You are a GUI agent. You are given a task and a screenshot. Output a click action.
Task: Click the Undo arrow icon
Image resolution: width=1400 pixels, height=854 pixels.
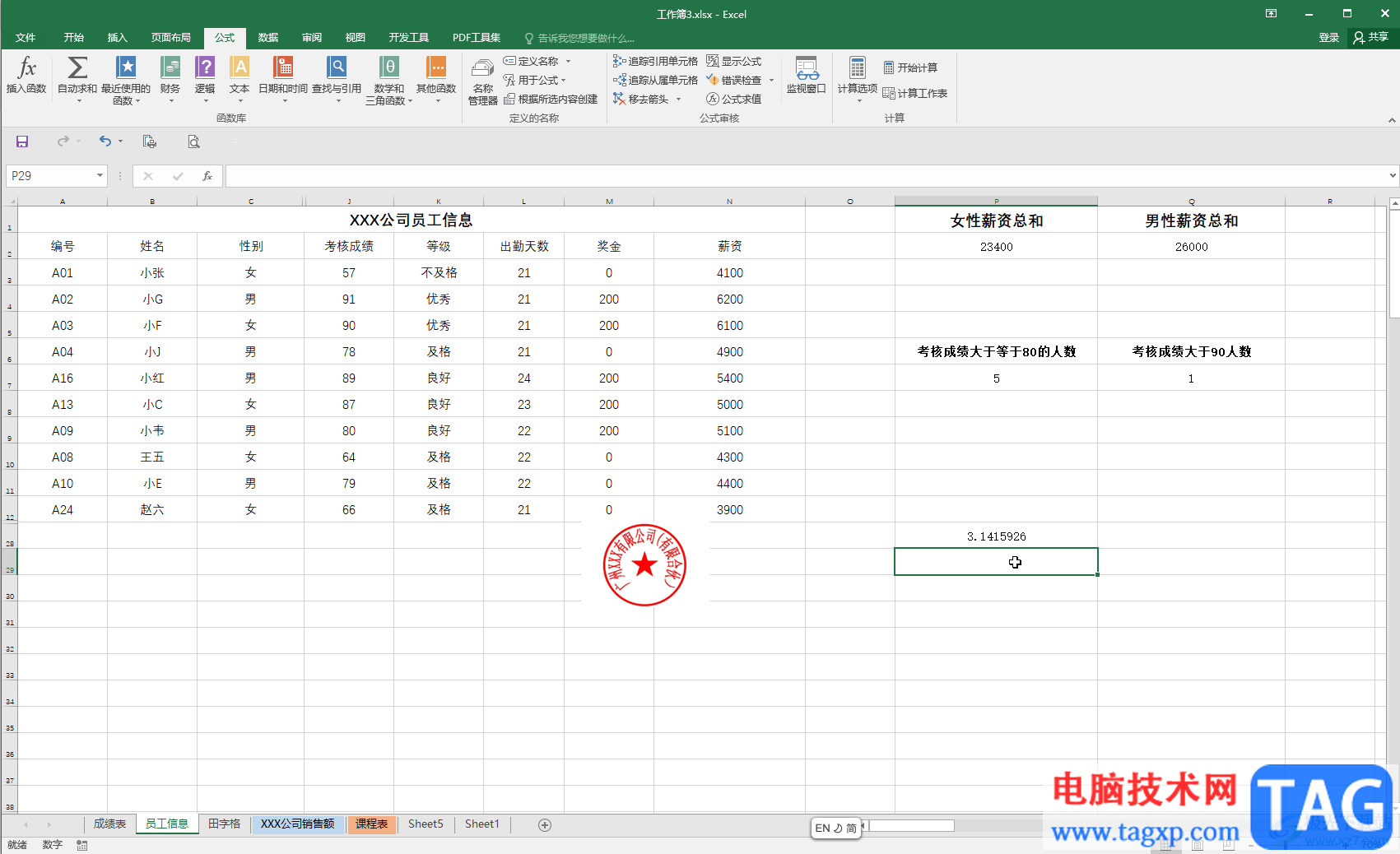click(x=105, y=142)
